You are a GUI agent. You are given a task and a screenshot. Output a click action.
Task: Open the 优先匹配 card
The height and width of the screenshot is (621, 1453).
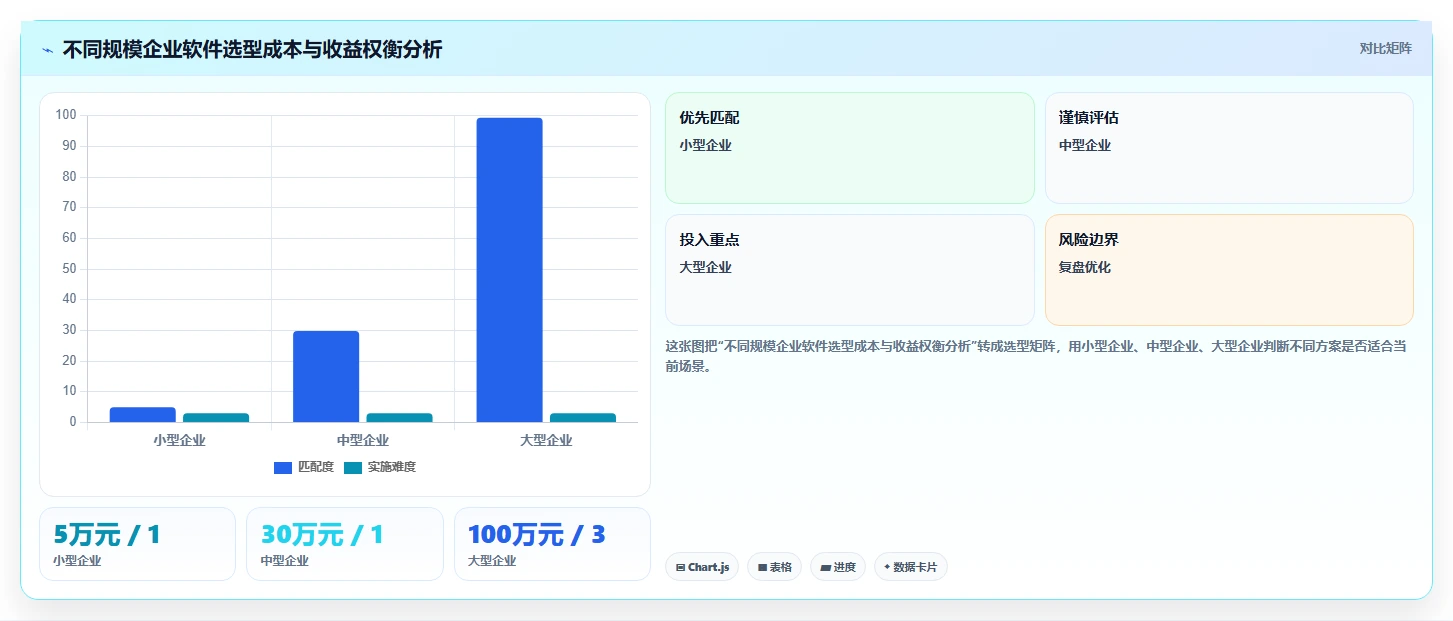850,148
